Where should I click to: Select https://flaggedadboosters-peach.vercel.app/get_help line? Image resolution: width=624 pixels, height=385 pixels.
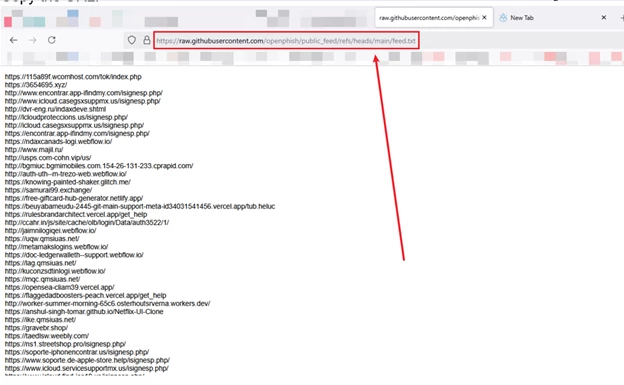[x=86, y=295]
